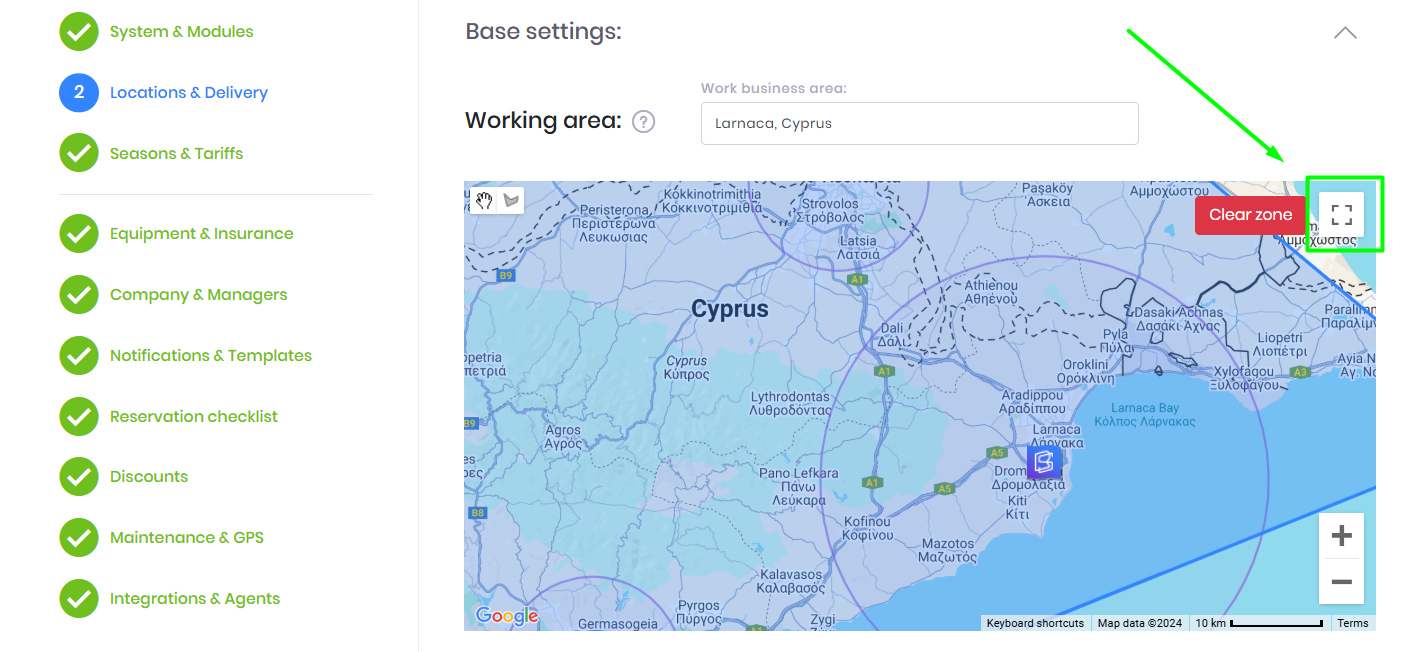Image resolution: width=1406 pixels, height=652 pixels.
Task: Click the Seasons & Tariffs green checkmark
Action: (78, 153)
